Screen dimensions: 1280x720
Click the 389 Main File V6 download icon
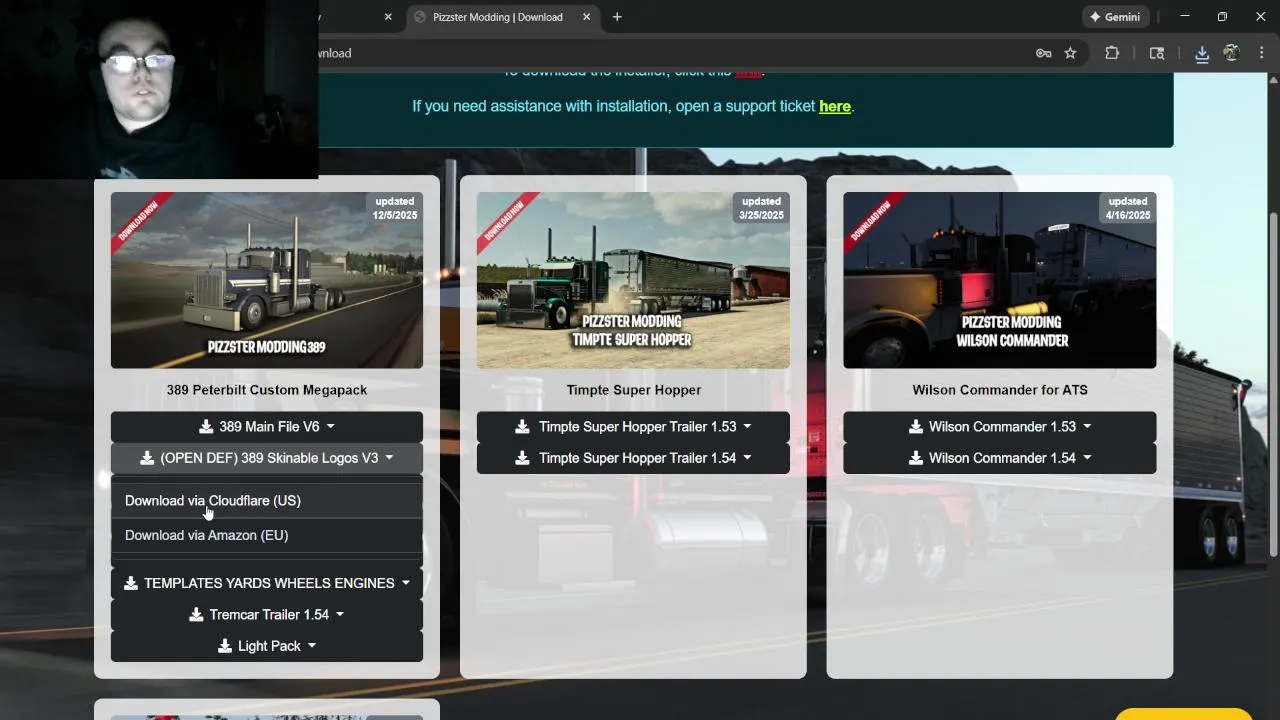[206, 427]
